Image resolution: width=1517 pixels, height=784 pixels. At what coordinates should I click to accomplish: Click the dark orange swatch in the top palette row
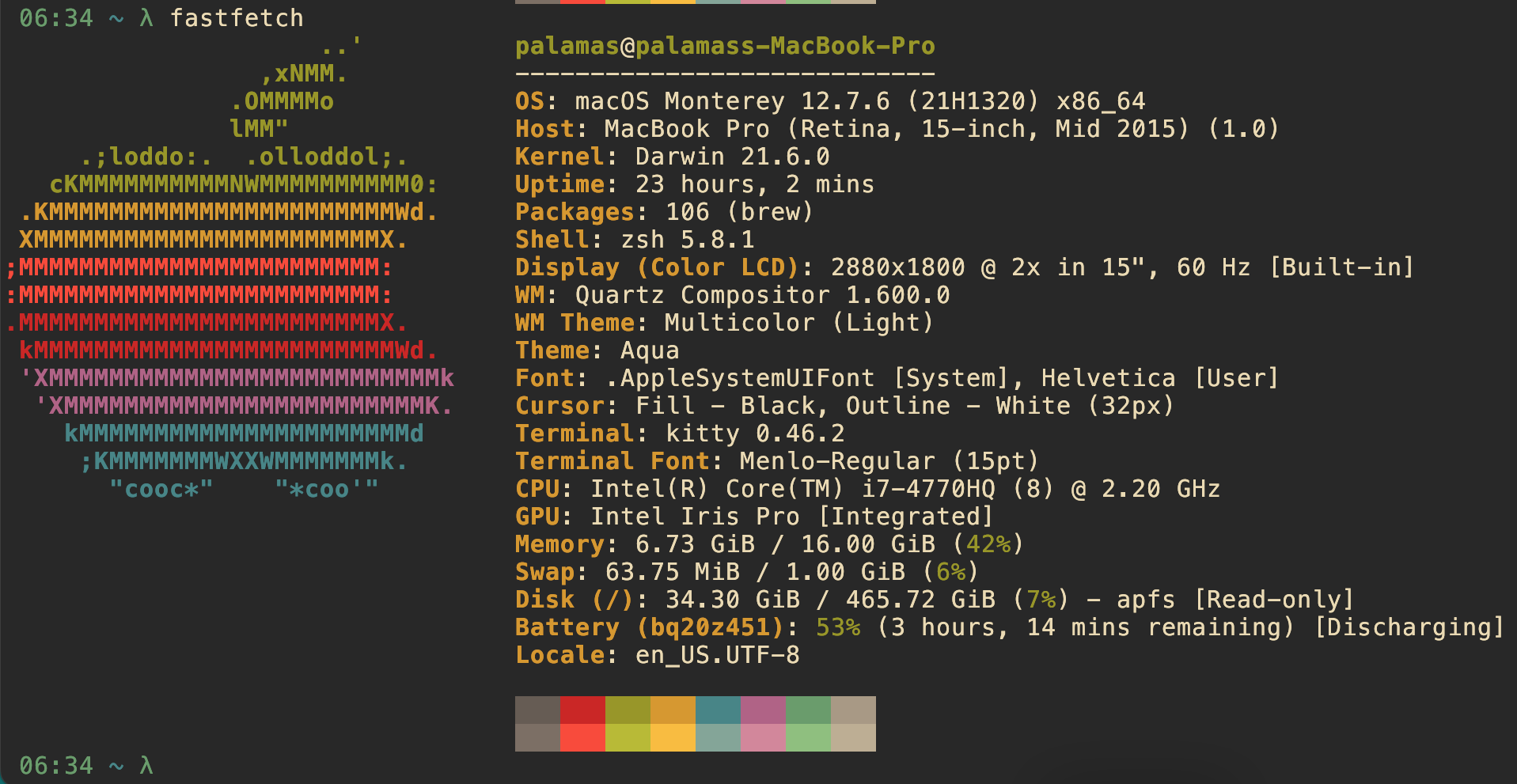tap(673, 710)
